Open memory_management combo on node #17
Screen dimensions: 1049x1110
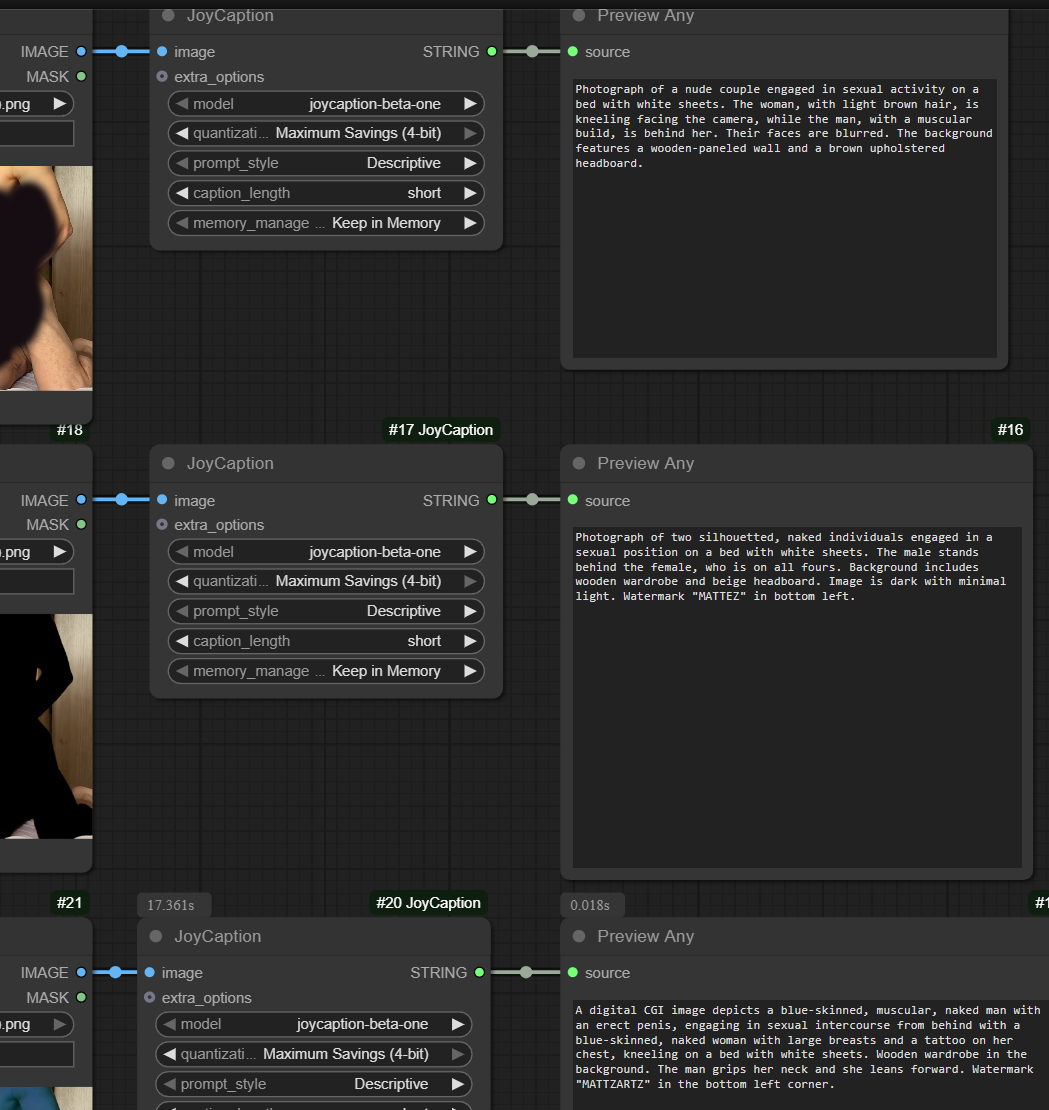pyautogui.click(x=326, y=671)
